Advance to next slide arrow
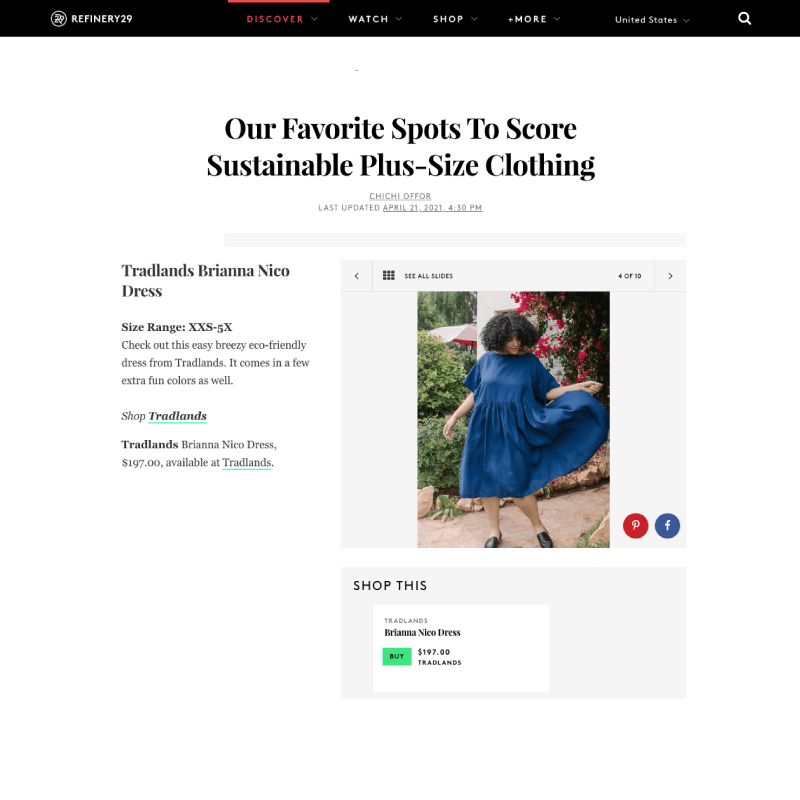The width and height of the screenshot is (800, 800). click(670, 276)
